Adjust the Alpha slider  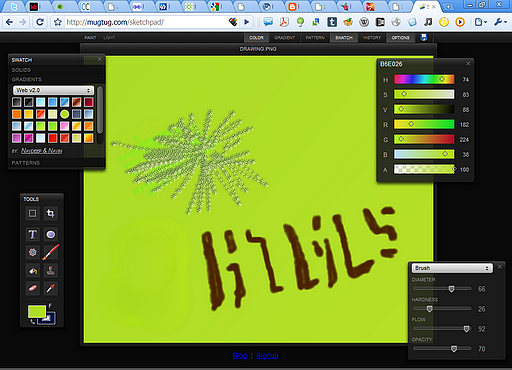coord(424,169)
